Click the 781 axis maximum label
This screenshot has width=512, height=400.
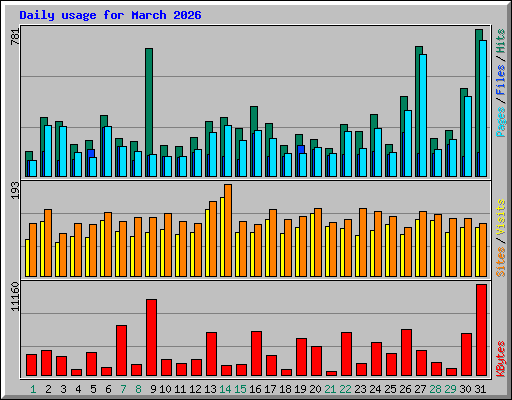pyautogui.click(x=15, y=37)
